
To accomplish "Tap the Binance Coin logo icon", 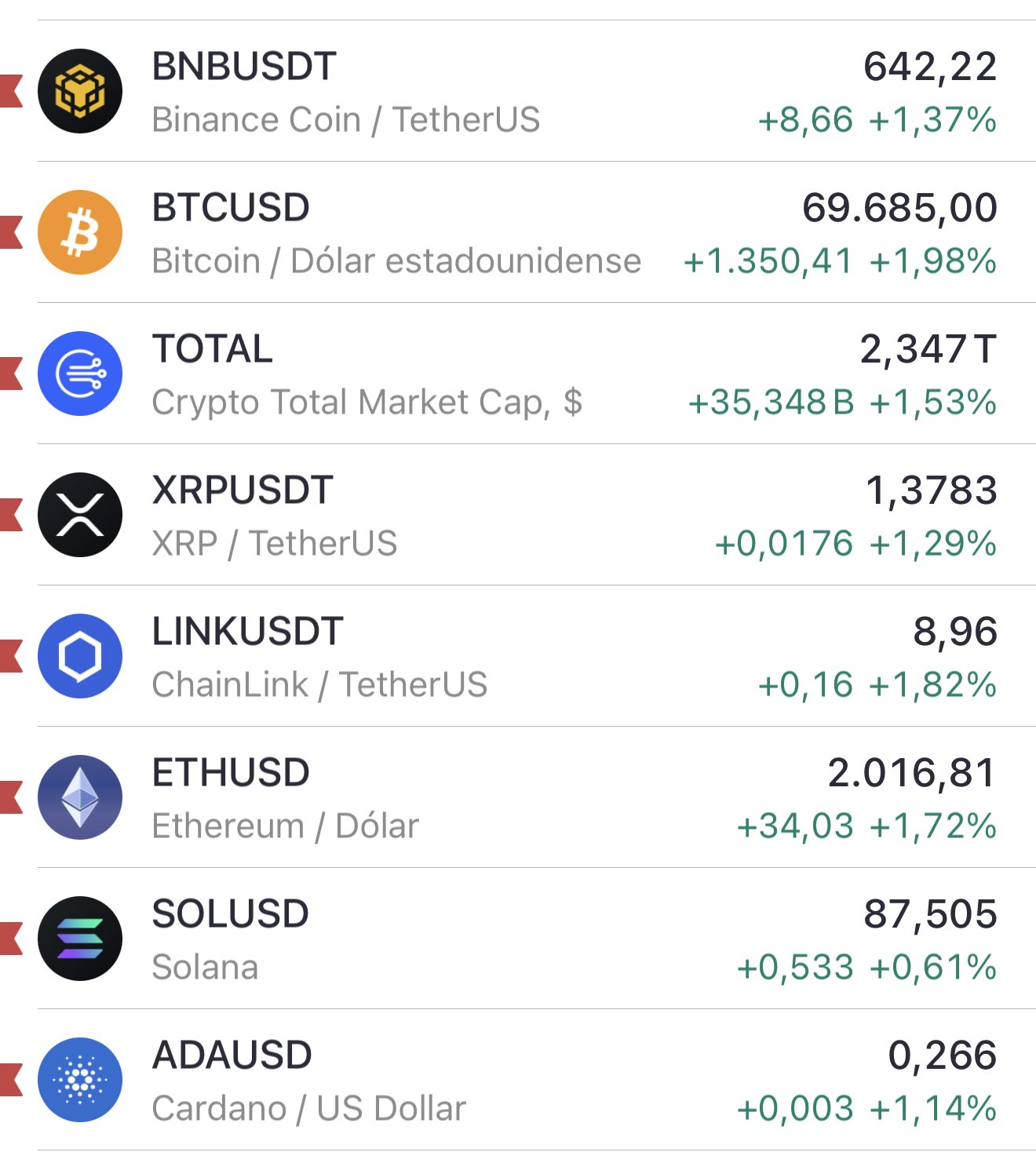I will coord(80,91).
